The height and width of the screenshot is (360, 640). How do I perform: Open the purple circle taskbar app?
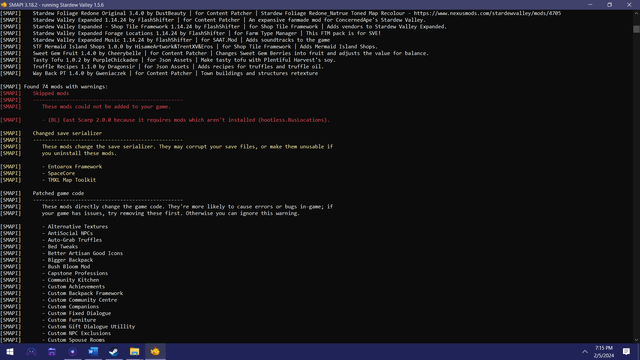coord(73,351)
